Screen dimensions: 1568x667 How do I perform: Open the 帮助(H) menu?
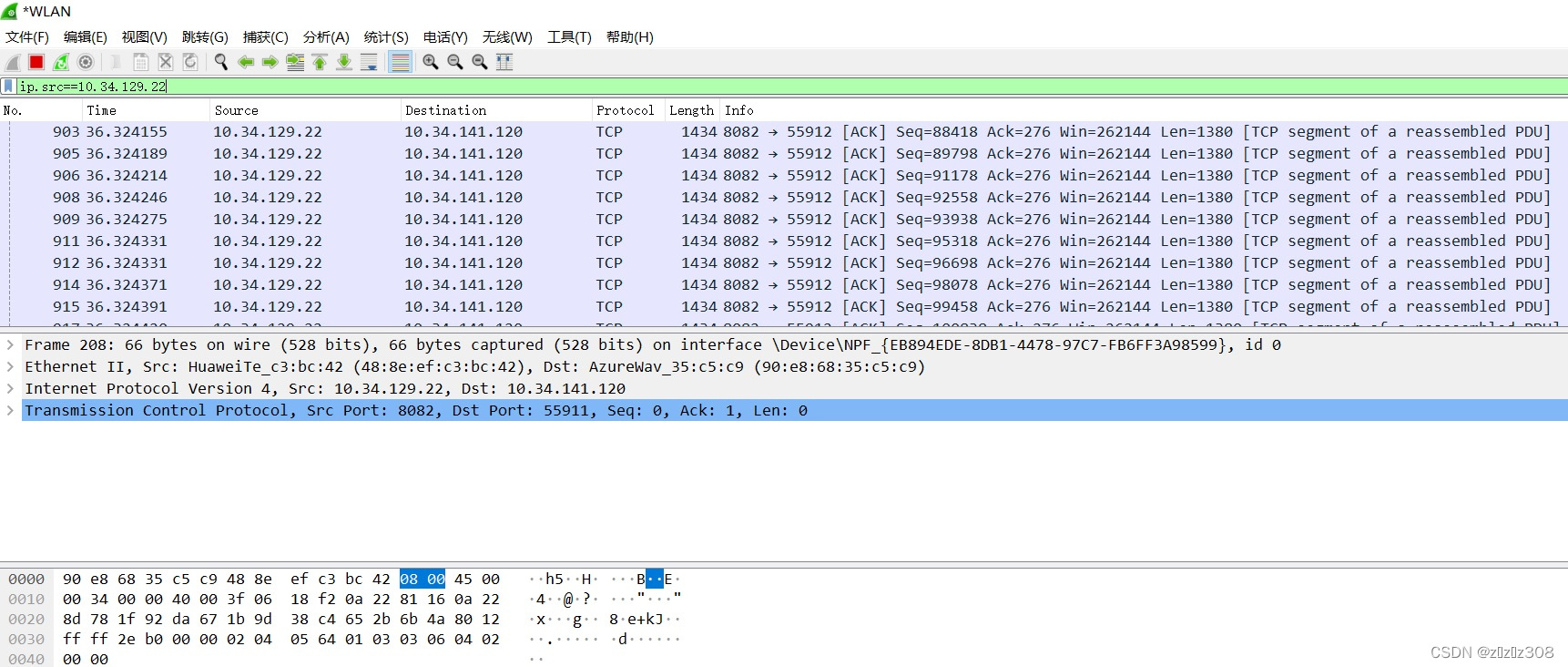pos(630,37)
